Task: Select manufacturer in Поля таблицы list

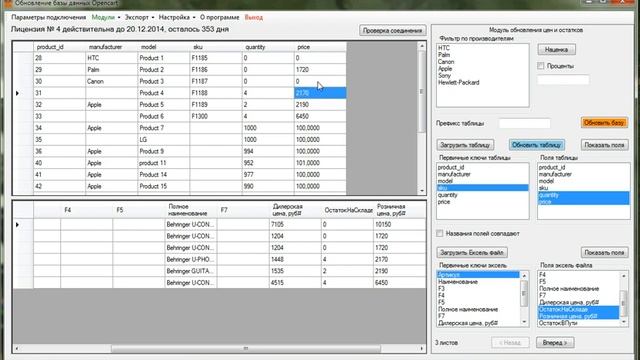Action: click(583, 174)
